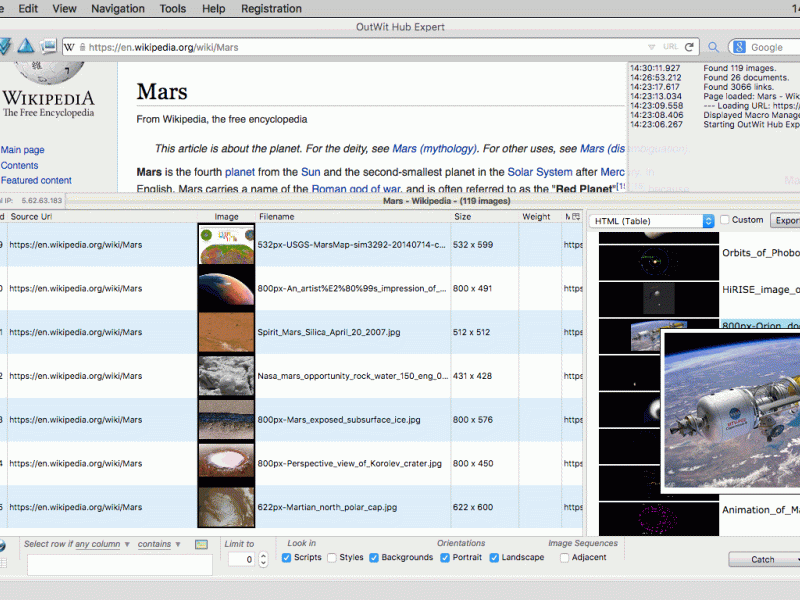Click the picture filter icon next to contains

[202, 544]
